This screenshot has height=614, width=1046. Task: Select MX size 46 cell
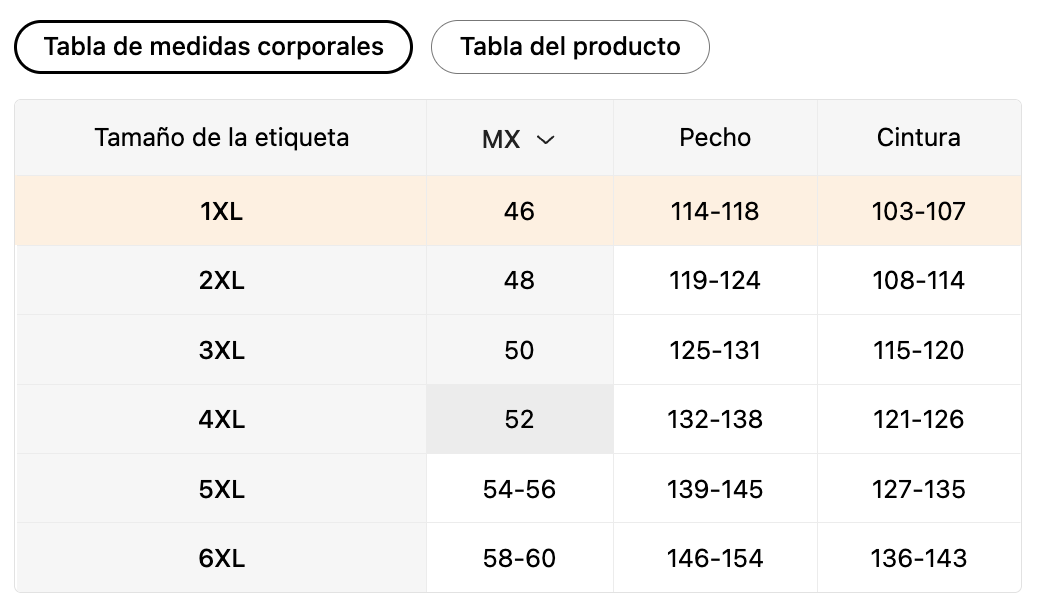pos(519,211)
